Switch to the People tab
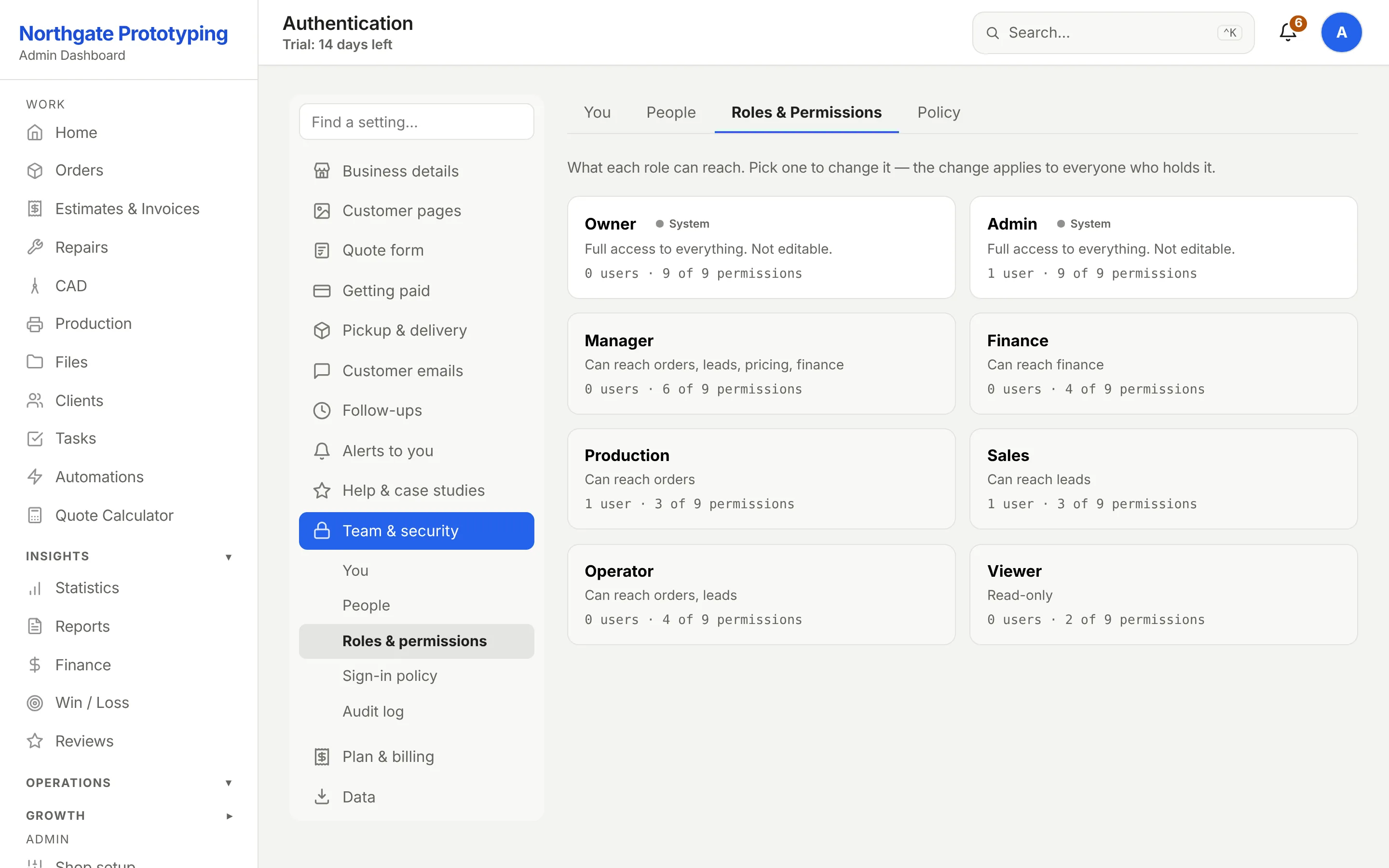Image resolution: width=1389 pixels, height=868 pixels. (x=671, y=112)
